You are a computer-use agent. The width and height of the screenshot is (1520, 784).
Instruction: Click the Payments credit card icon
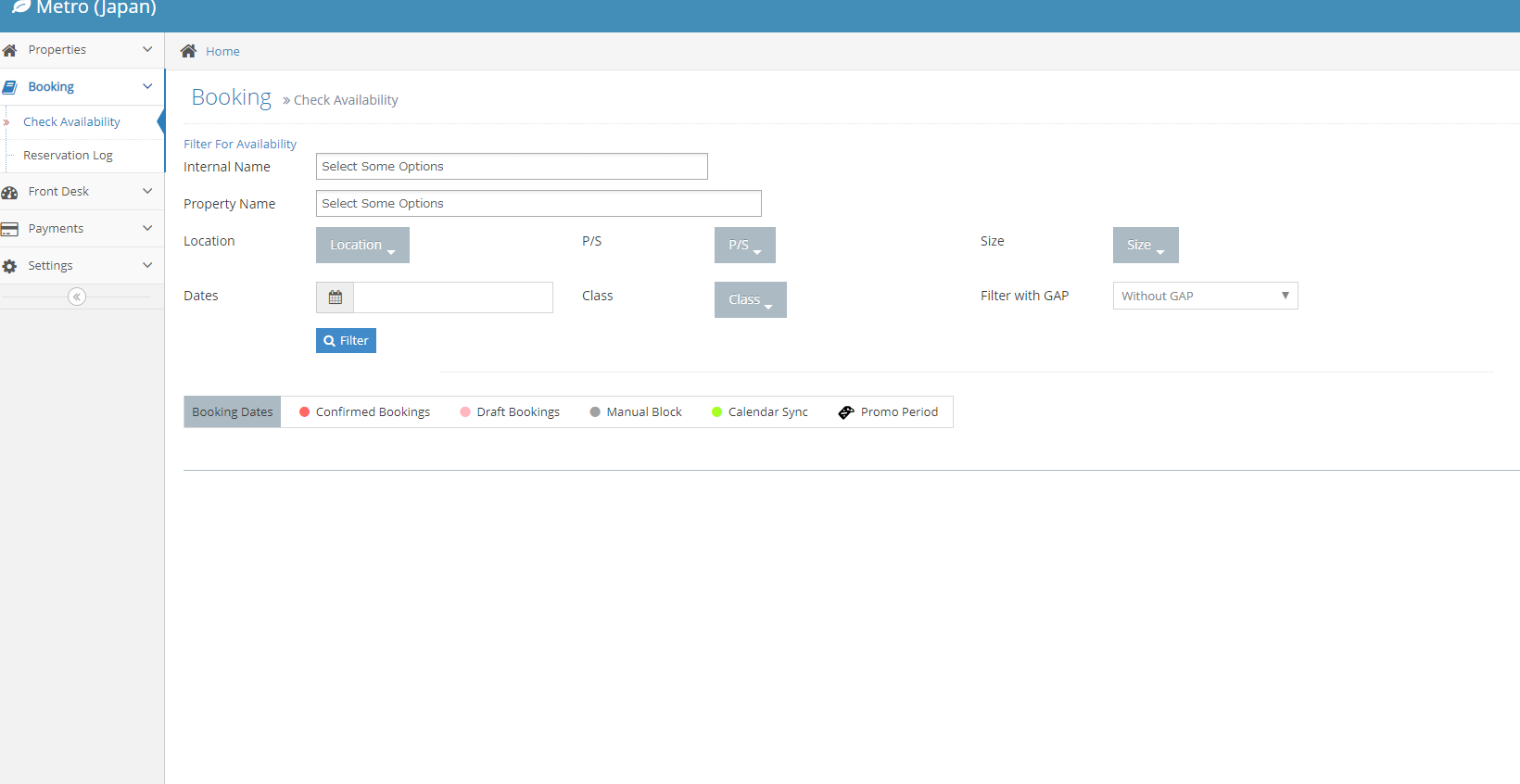click(9, 229)
